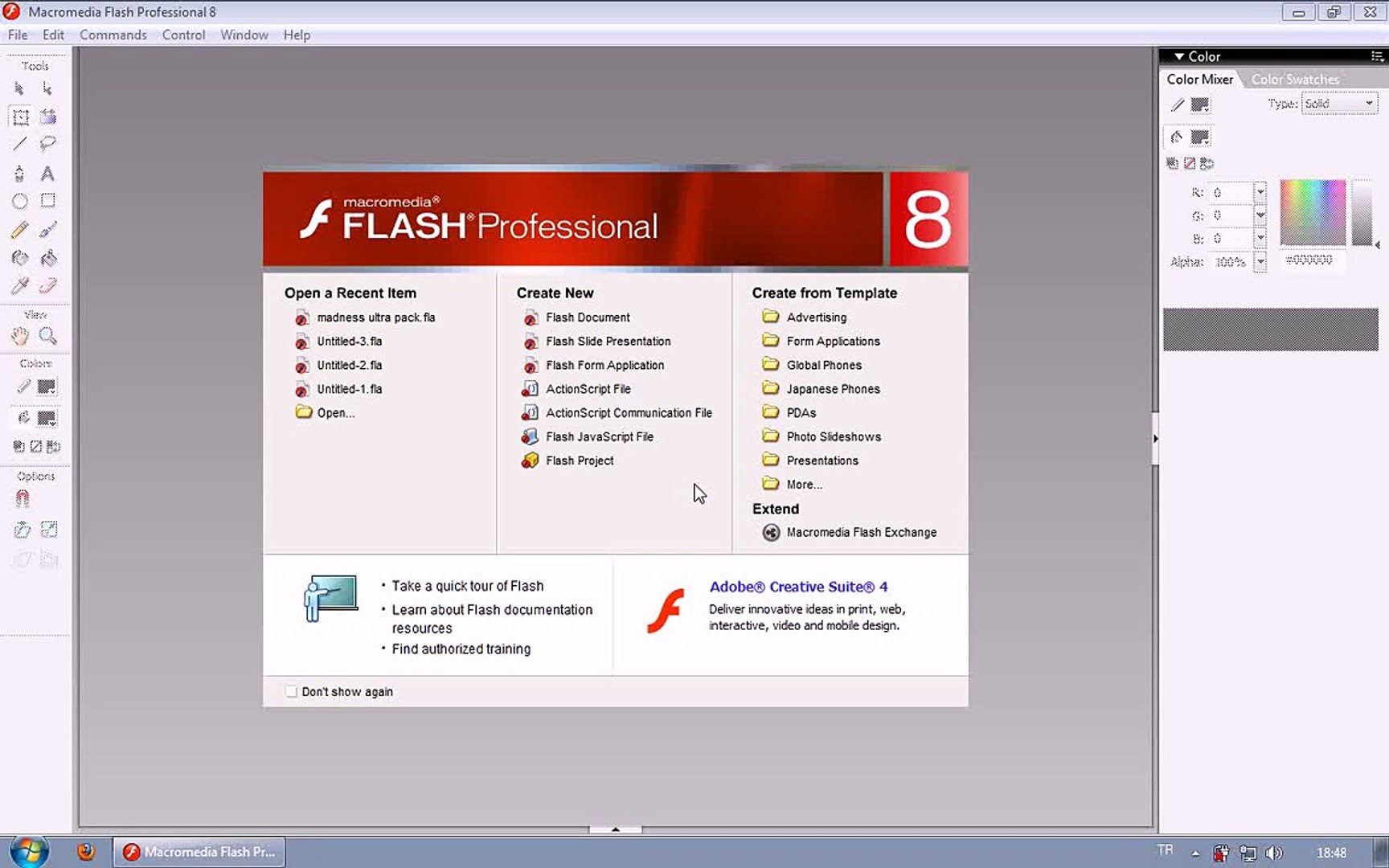Select the Ink Bottle tool

[19, 258]
